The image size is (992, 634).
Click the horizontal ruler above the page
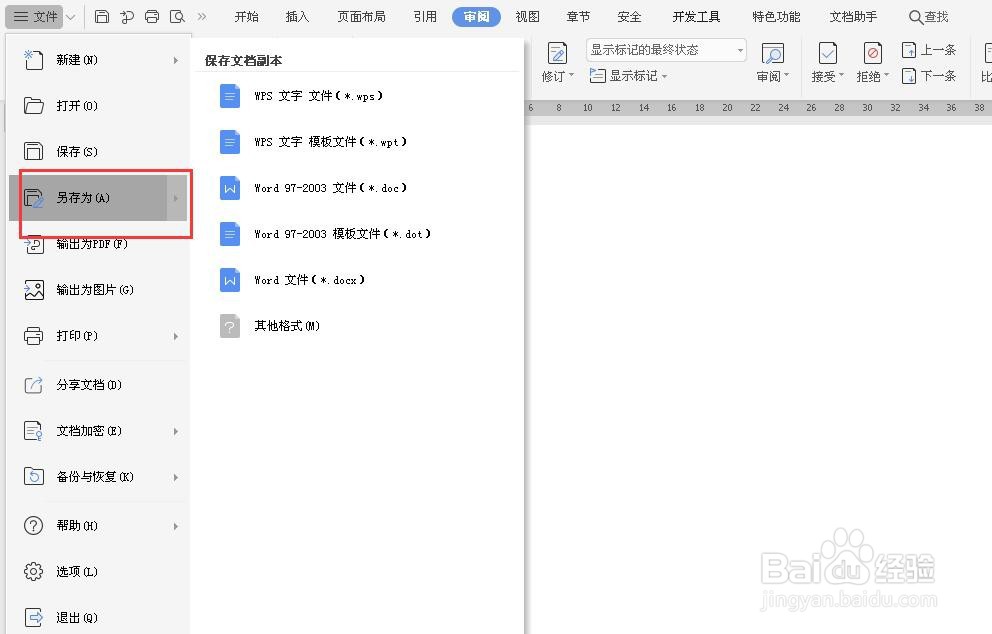[758, 108]
